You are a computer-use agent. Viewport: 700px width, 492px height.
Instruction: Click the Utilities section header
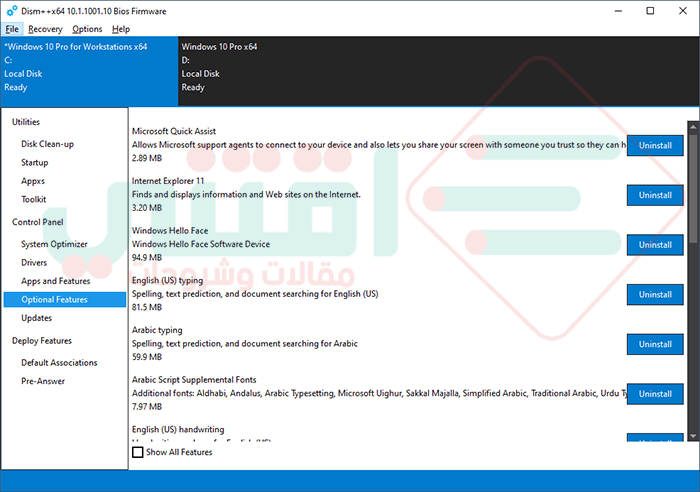tap(26, 122)
